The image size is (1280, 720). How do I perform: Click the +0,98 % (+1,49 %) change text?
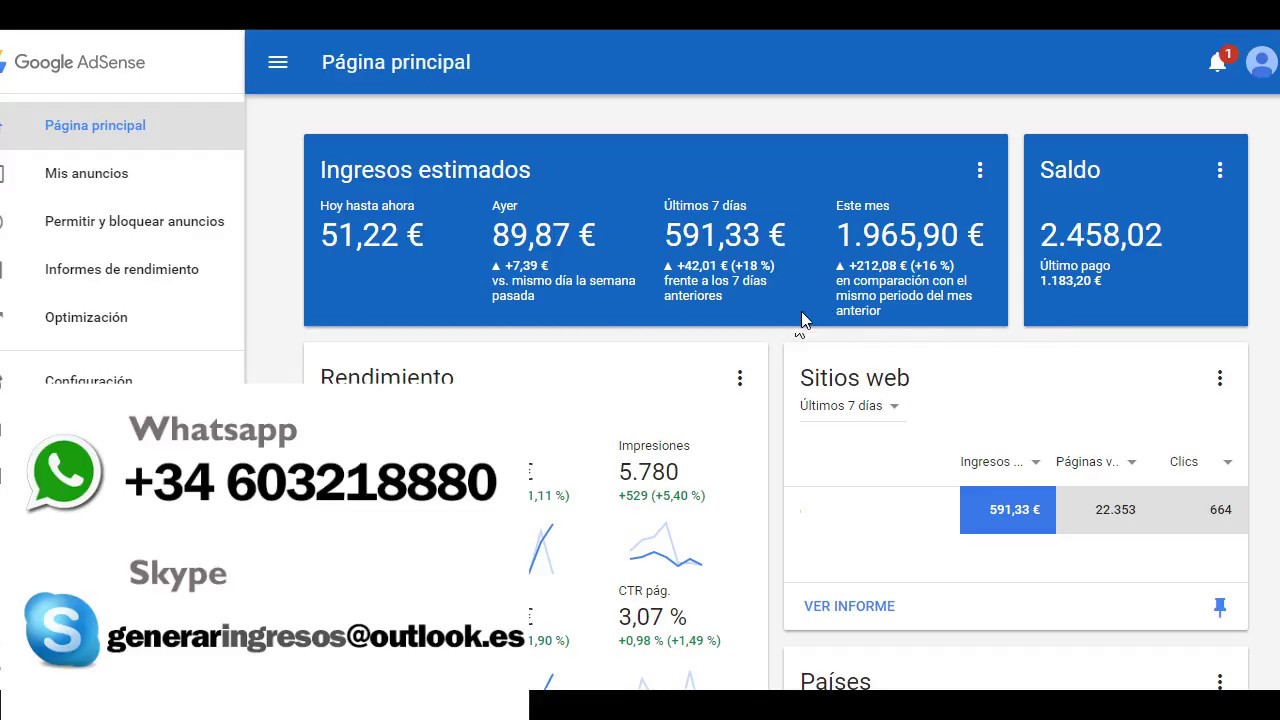tap(670, 641)
